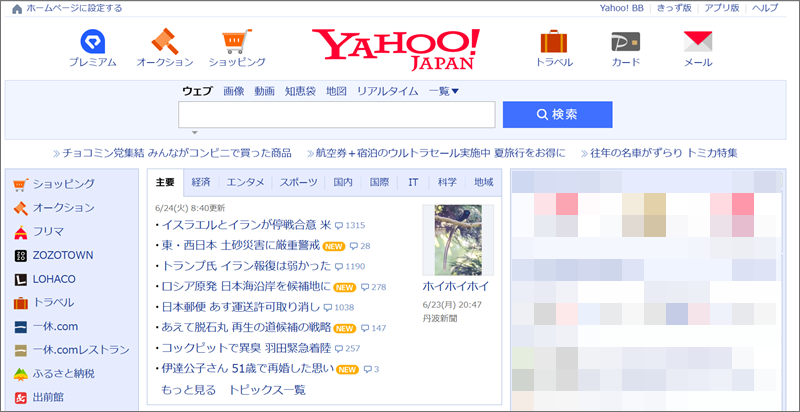Click the 一休.comレストラン sidebar icon
Image resolution: width=800 pixels, height=412 pixels.
click(20, 350)
